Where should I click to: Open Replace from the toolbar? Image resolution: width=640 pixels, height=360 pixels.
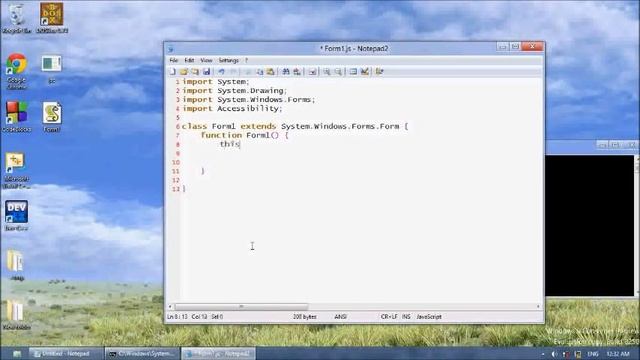[297, 72]
